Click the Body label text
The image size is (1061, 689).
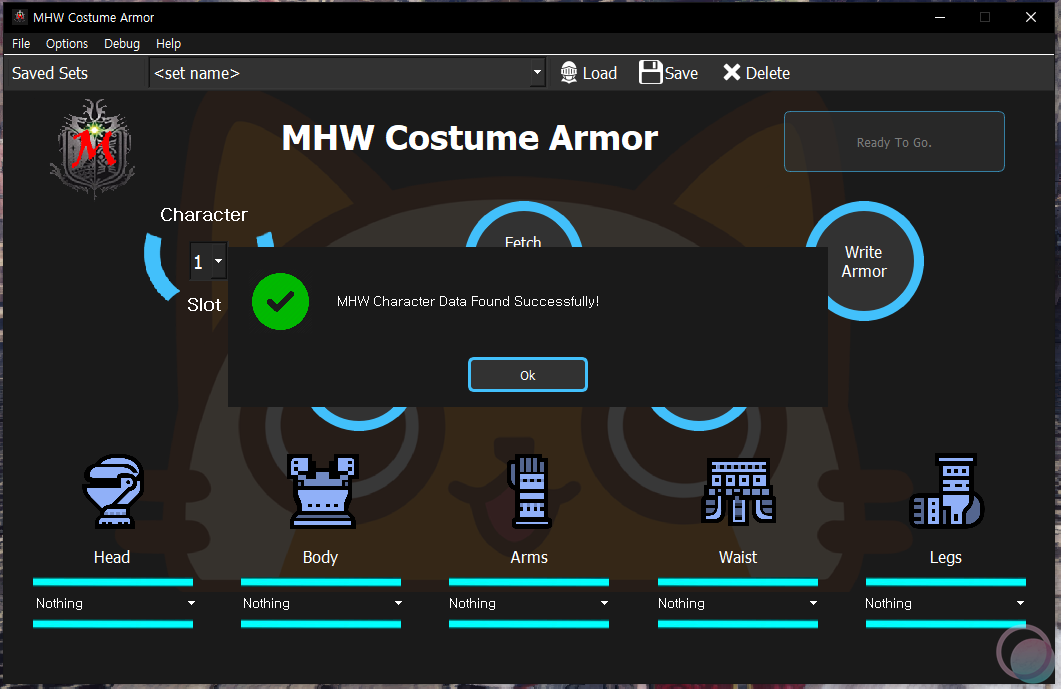click(x=320, y=557)
